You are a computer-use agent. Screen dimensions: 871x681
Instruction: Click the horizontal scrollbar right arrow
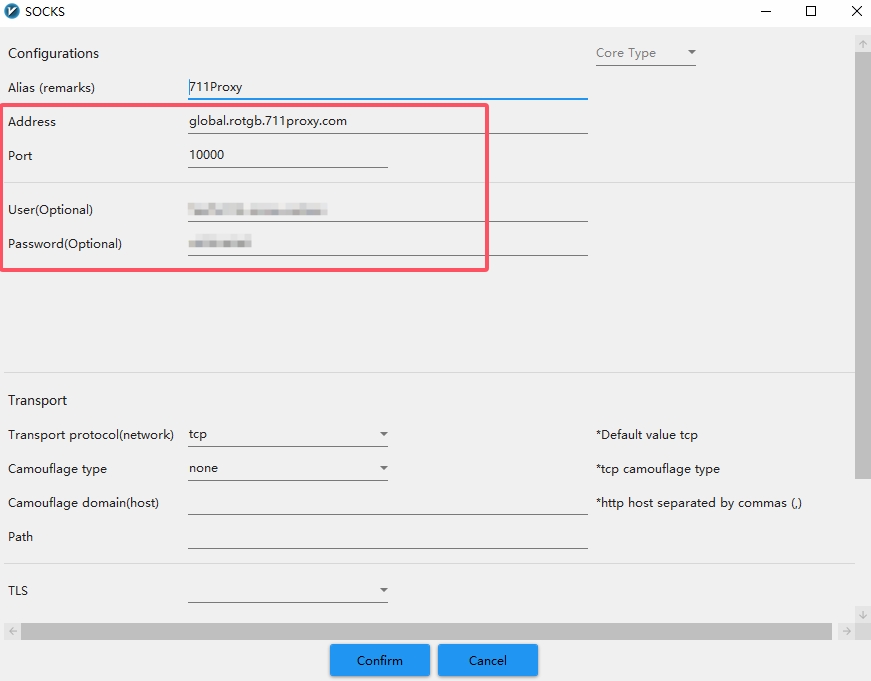(846, 631)
